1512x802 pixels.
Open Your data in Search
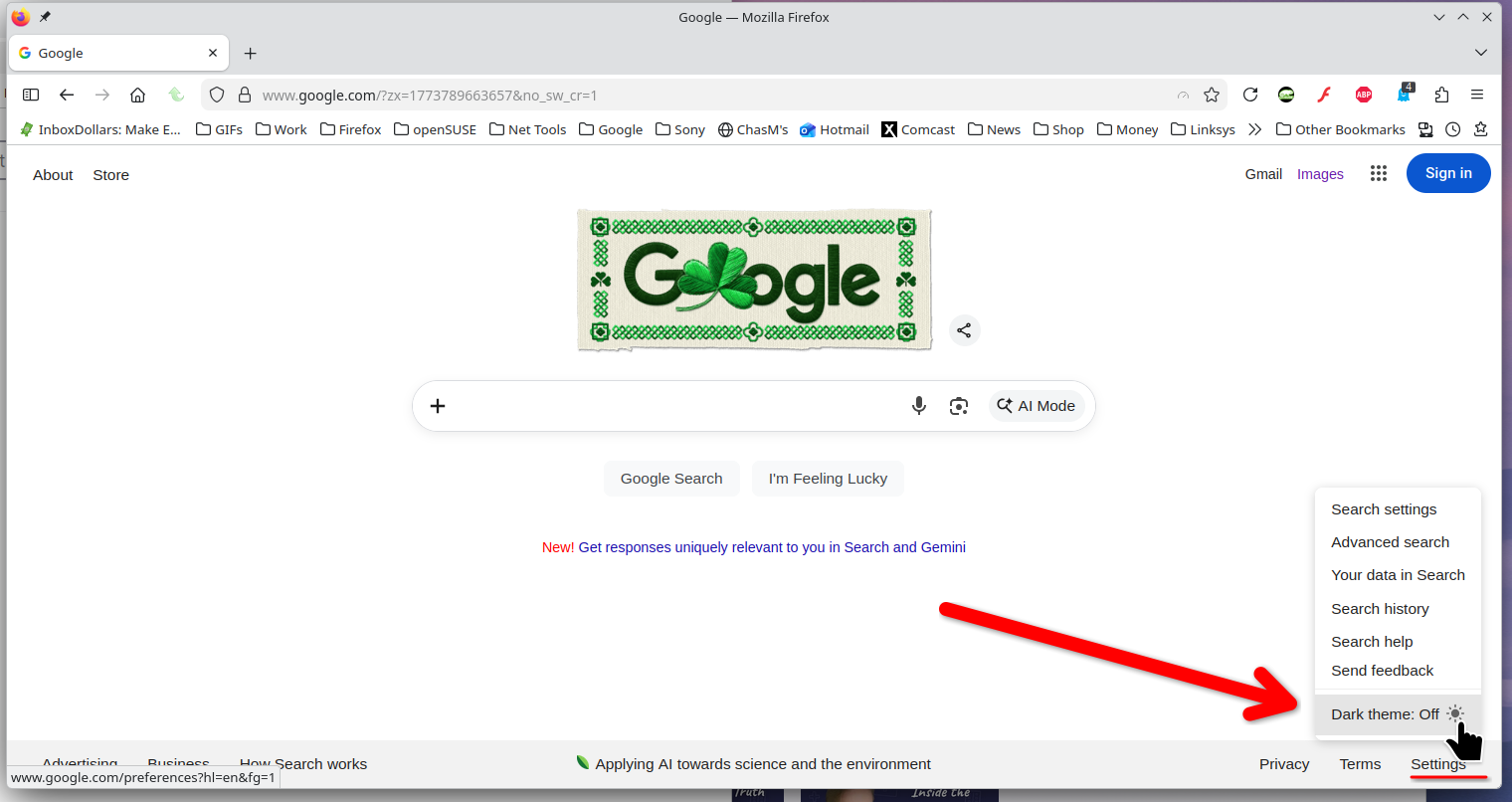[1398, 575]
